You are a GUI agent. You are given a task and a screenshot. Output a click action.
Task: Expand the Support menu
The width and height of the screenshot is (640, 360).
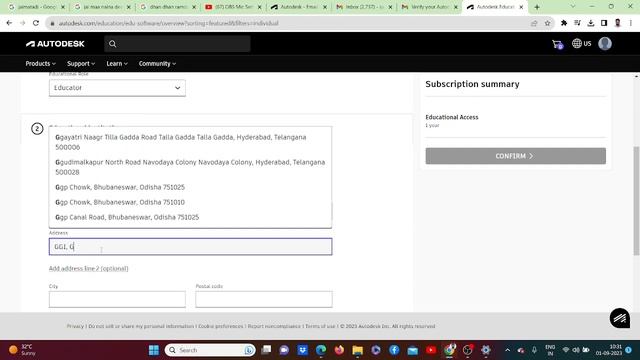[x=81, y=64]
